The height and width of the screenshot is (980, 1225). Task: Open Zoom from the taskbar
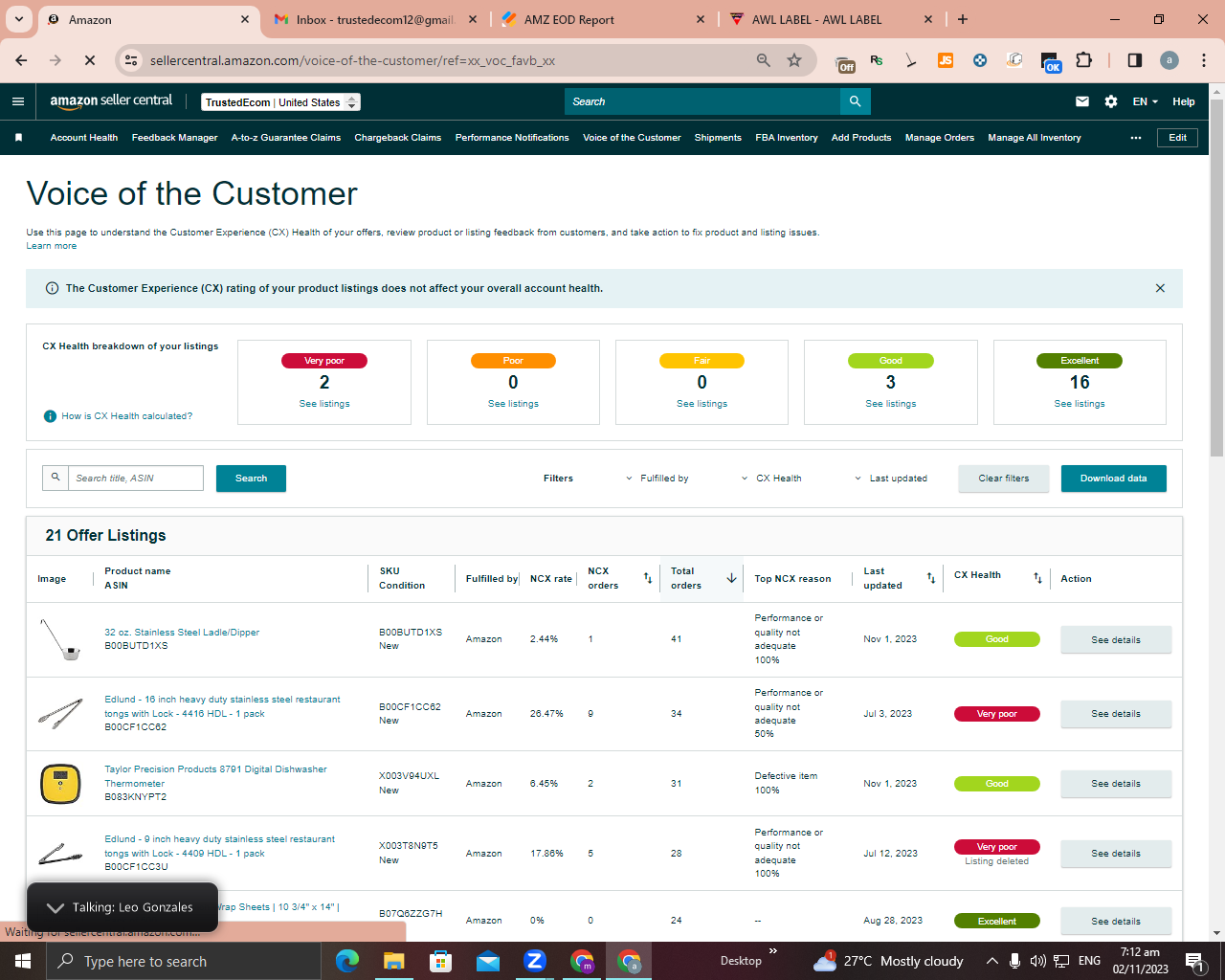click(x=535, y=961)
